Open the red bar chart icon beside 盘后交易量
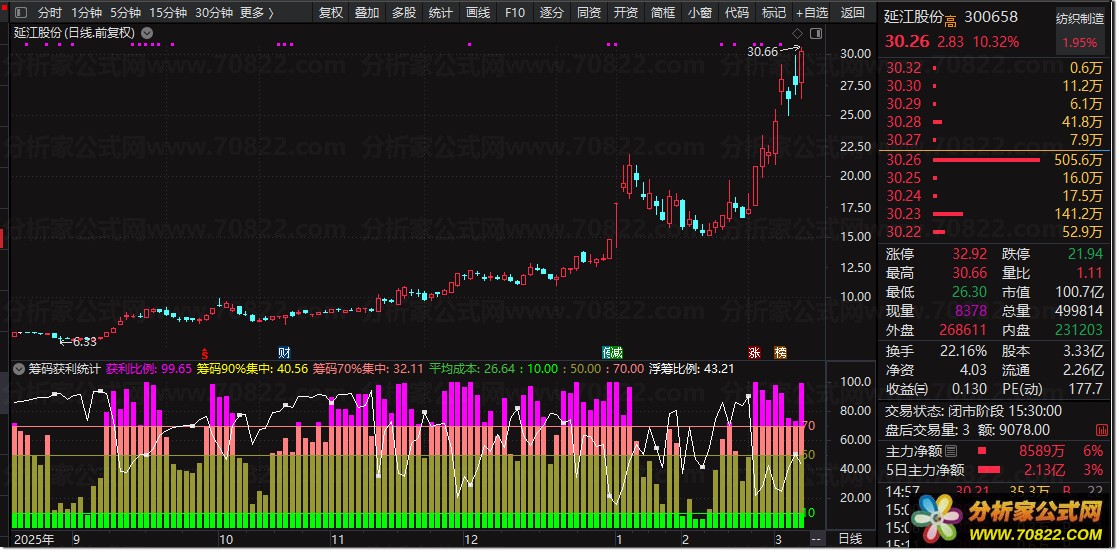The image size is (1119, 551). point(1103,430)
